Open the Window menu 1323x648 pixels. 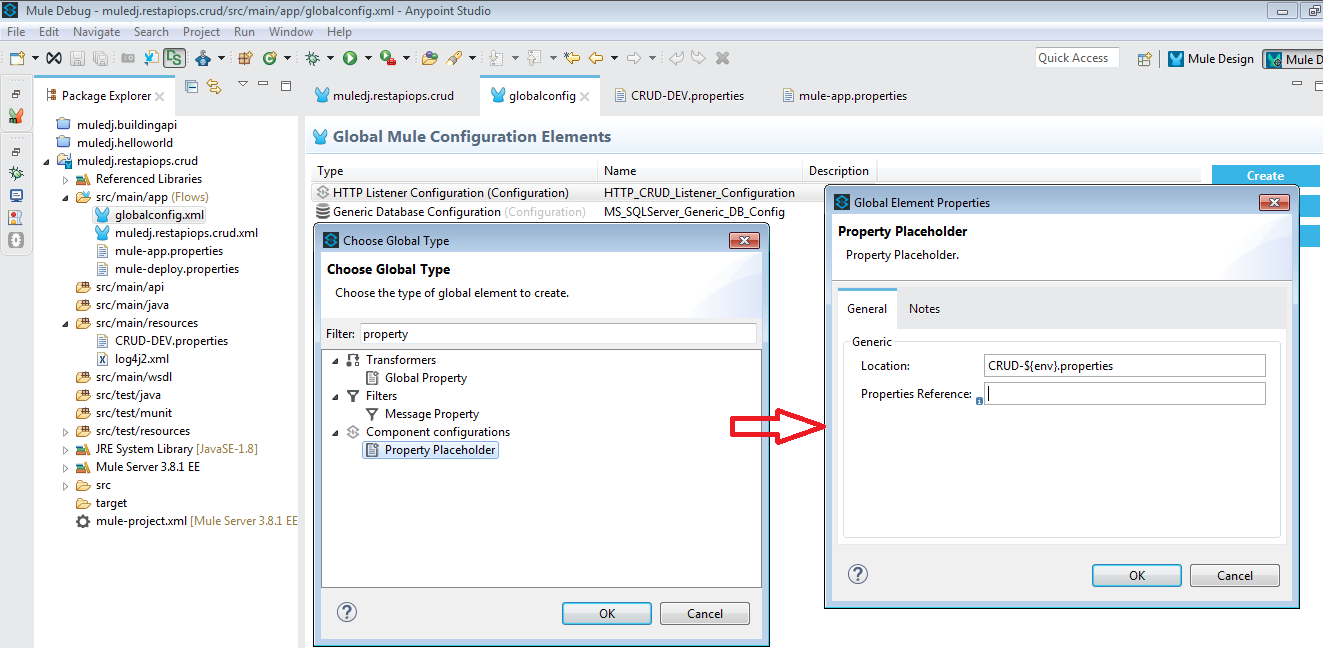pos(290,31)
